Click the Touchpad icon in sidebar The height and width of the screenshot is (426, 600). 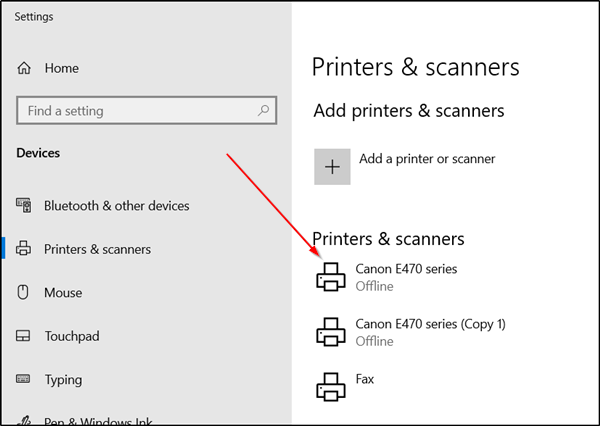point(25,336)
